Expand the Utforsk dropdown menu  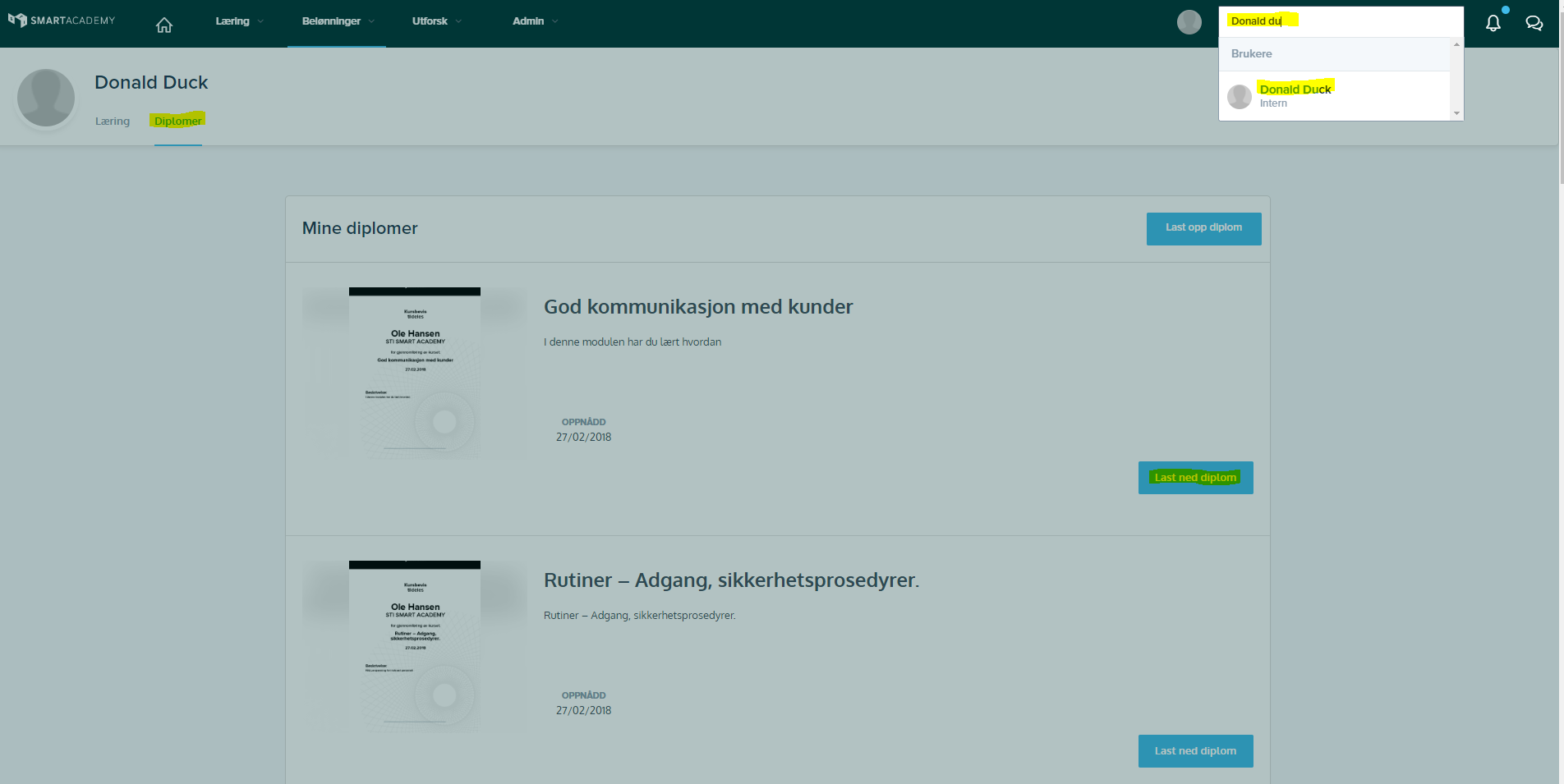coord(436,21)
